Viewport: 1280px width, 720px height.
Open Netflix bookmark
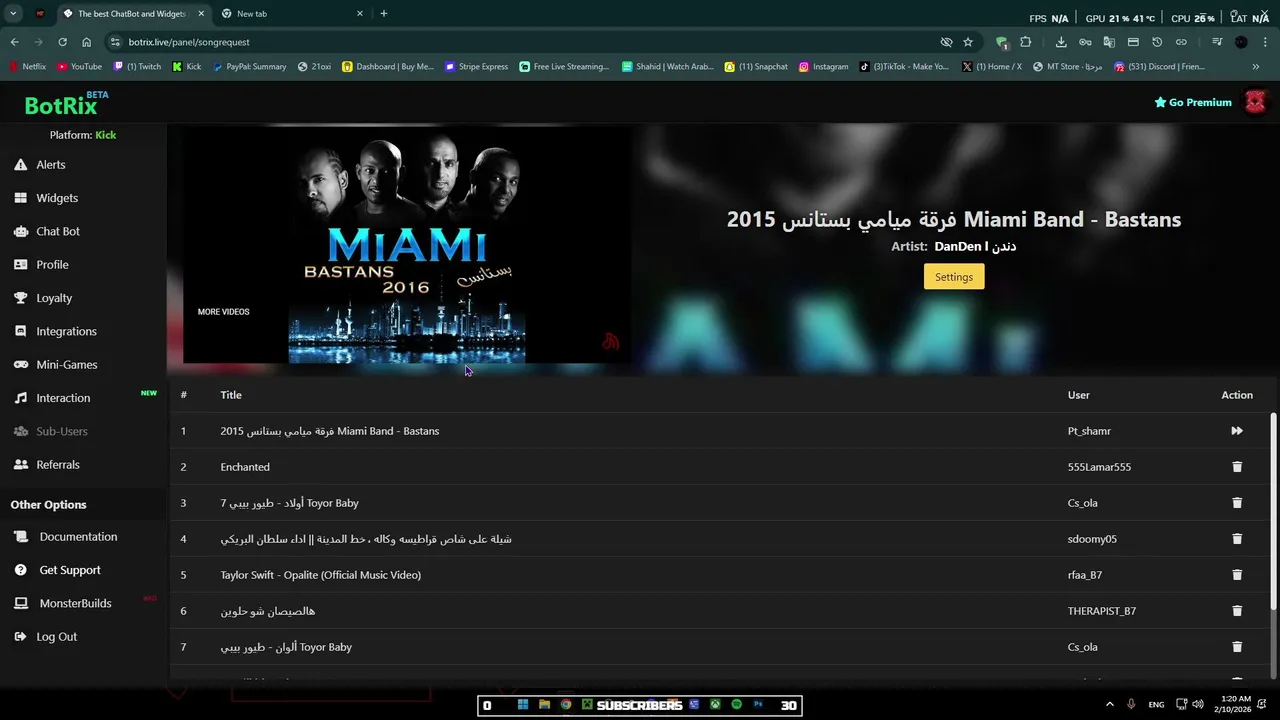[27, 67]
